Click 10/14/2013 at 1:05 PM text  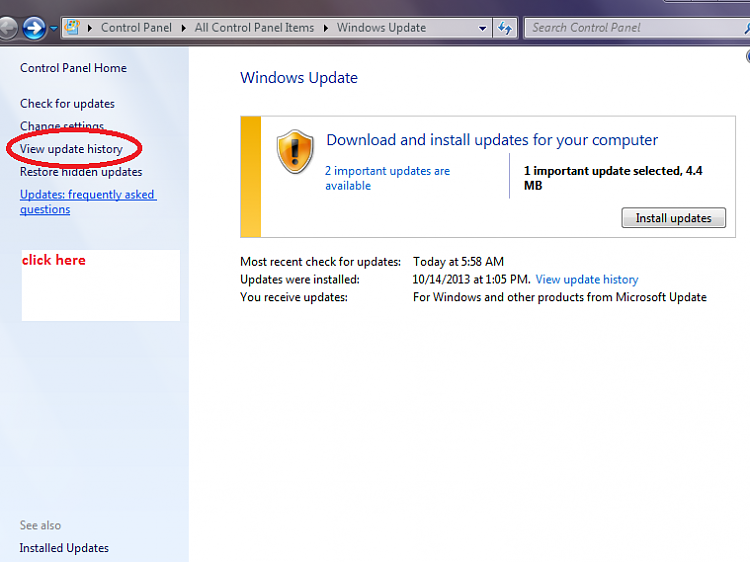pos(471,279)
